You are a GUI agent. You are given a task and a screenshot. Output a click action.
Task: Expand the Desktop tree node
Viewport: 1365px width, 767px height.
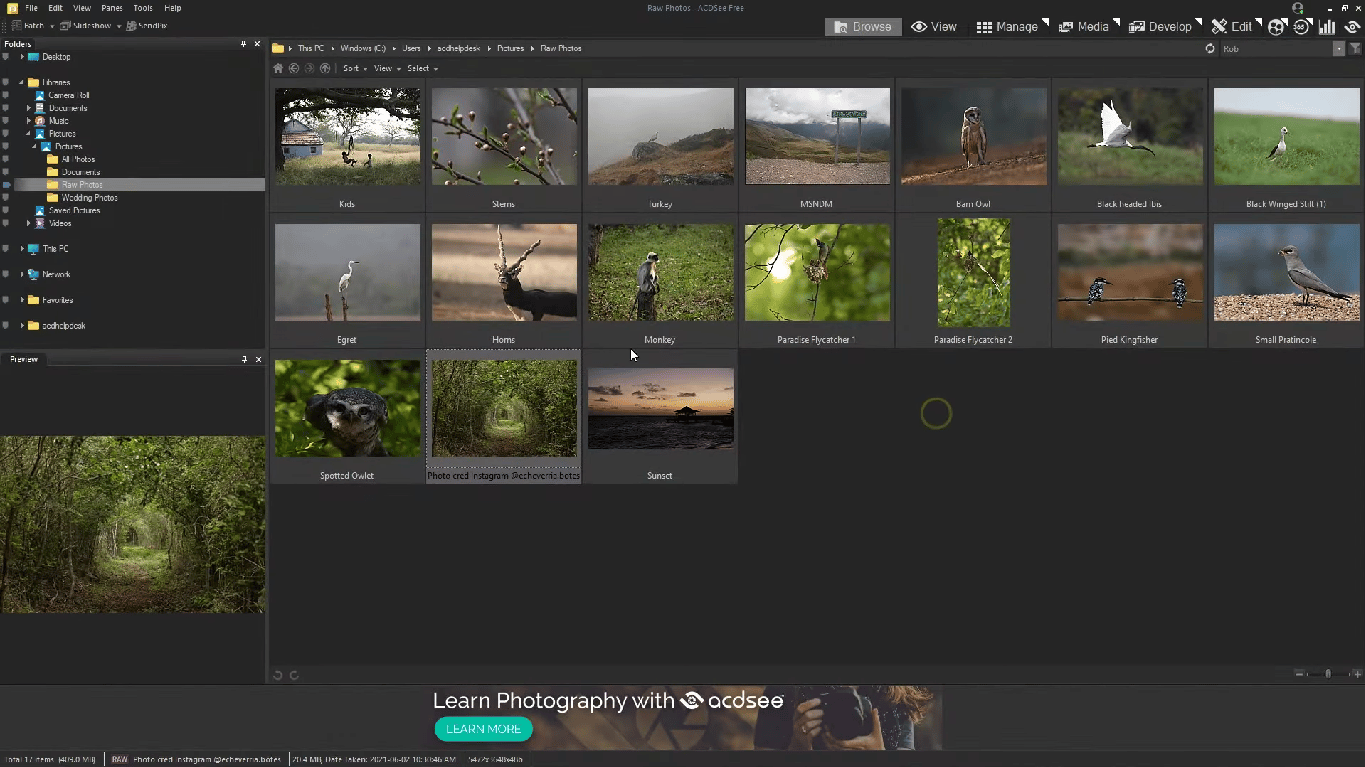(22, 57)
